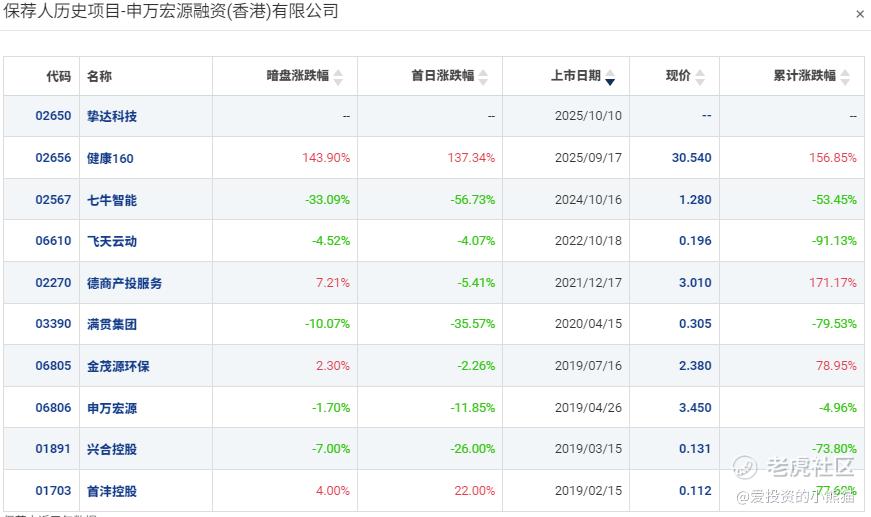
Task: Select cumulative change 171.17%
Action: [833, 283]
